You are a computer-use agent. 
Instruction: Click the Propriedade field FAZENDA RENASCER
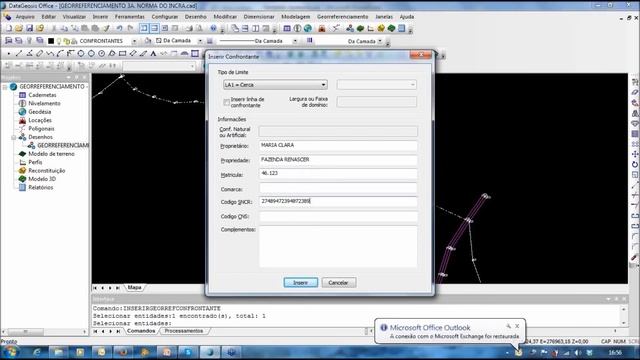click(x=338, y=160)
